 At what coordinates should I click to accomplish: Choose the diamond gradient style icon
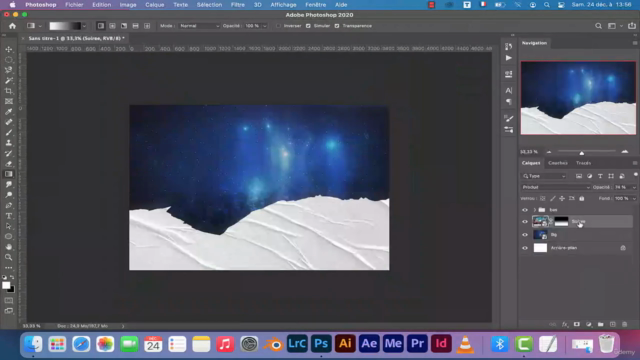point(147,26)
